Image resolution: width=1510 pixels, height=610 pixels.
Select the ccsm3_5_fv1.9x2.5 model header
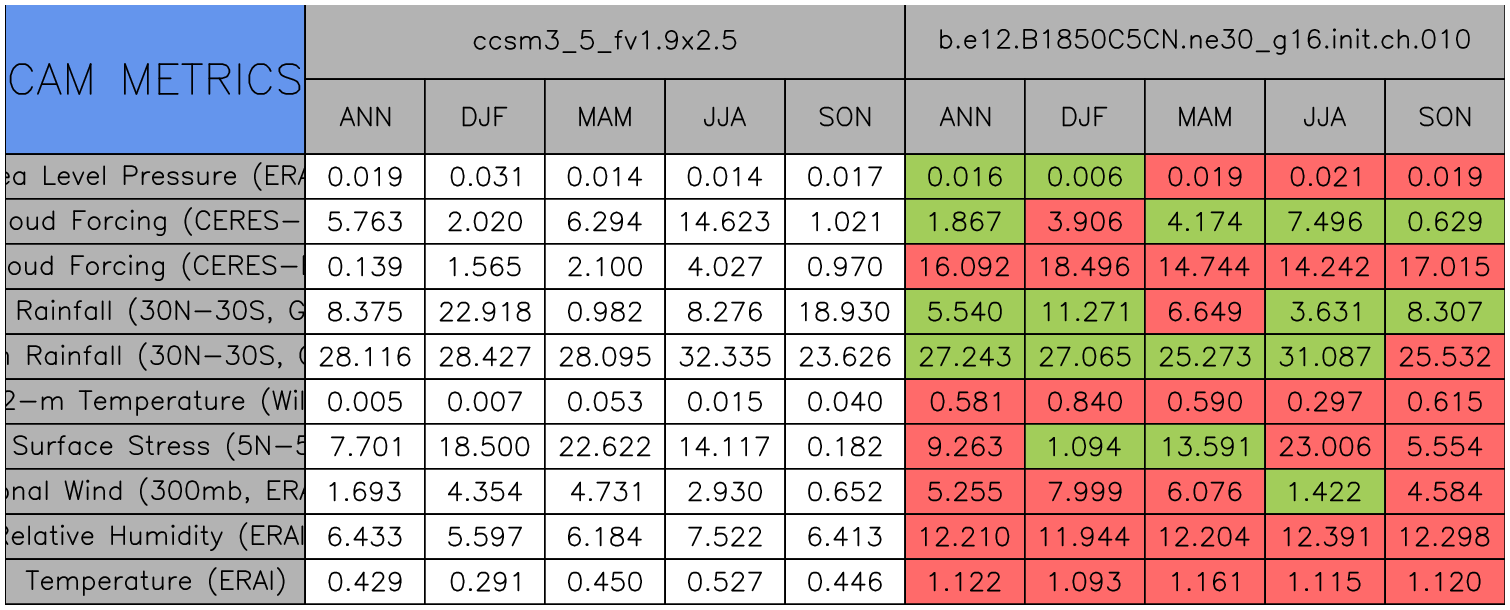pyautogui.click(x=604, y=41)
